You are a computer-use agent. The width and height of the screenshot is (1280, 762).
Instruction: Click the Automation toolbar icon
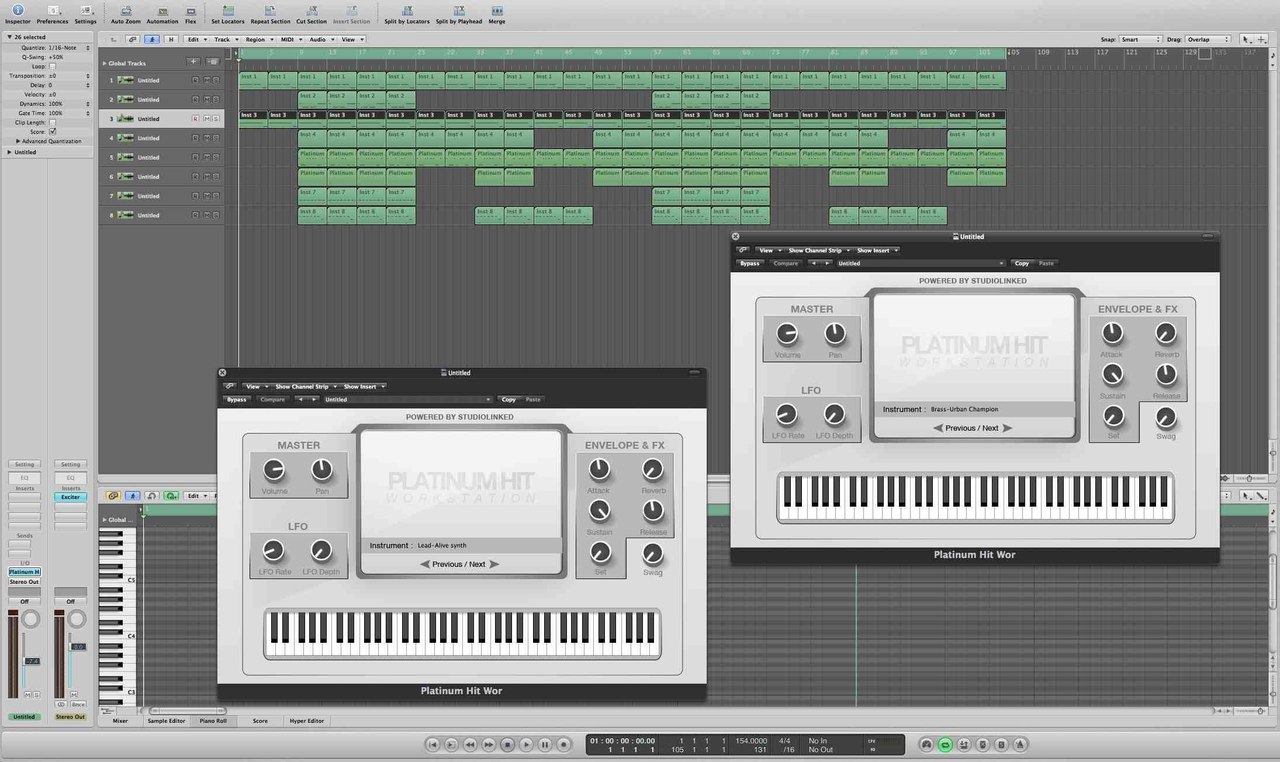point(162,13)
